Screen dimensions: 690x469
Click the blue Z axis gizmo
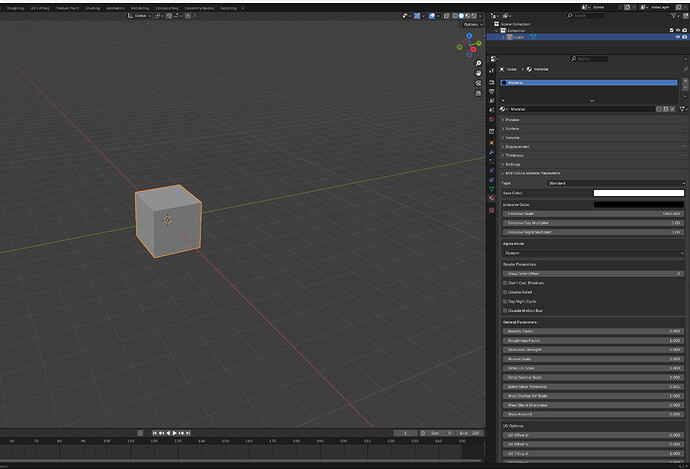coord(469,36)
